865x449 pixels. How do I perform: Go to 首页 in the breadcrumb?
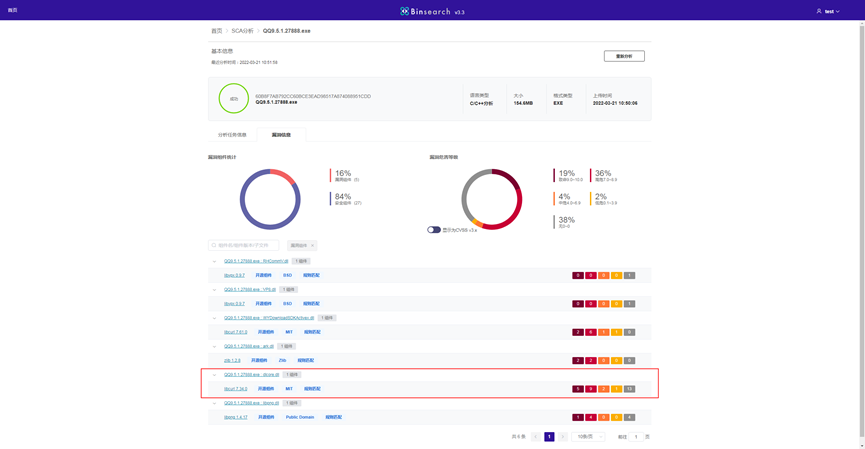(x=216, y=31)
